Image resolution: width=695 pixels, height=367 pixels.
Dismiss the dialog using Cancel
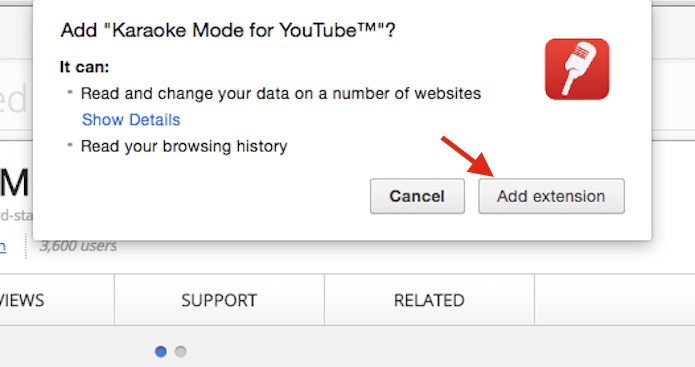tap(417, 196)
